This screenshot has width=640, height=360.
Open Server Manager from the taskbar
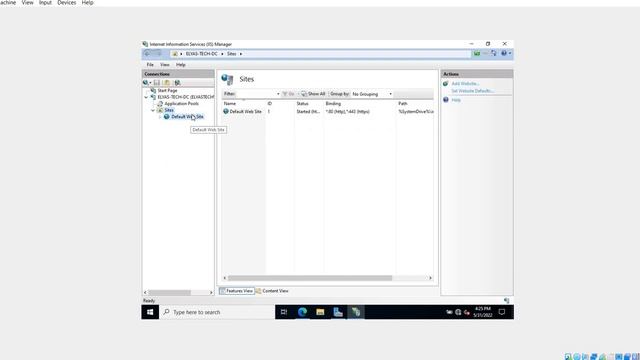[338, 312]
